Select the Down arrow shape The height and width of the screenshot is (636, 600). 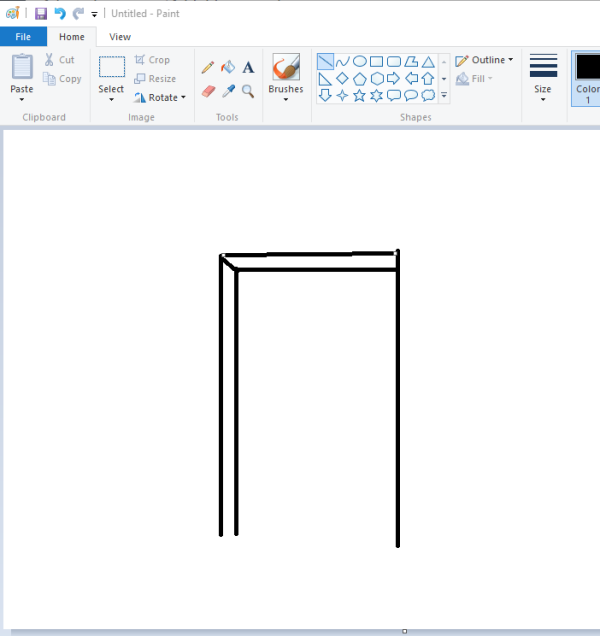tap(325, 96)
